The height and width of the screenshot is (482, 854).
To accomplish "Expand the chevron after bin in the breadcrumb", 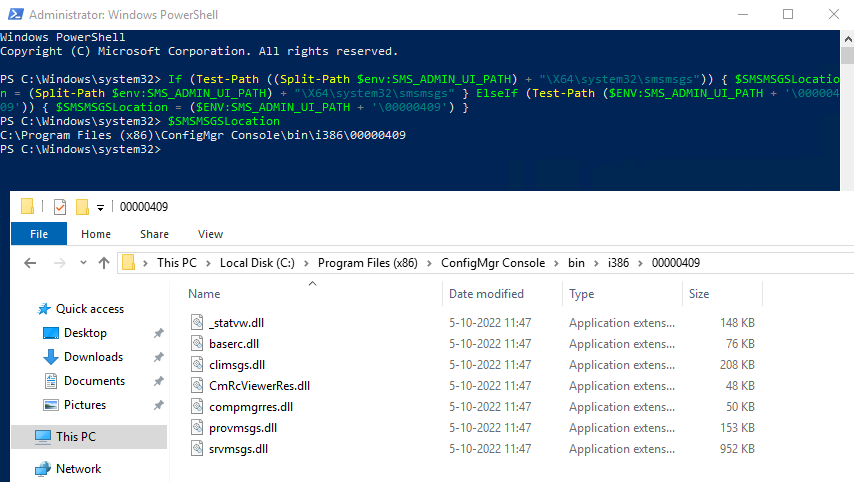I will tap(596, 263).
